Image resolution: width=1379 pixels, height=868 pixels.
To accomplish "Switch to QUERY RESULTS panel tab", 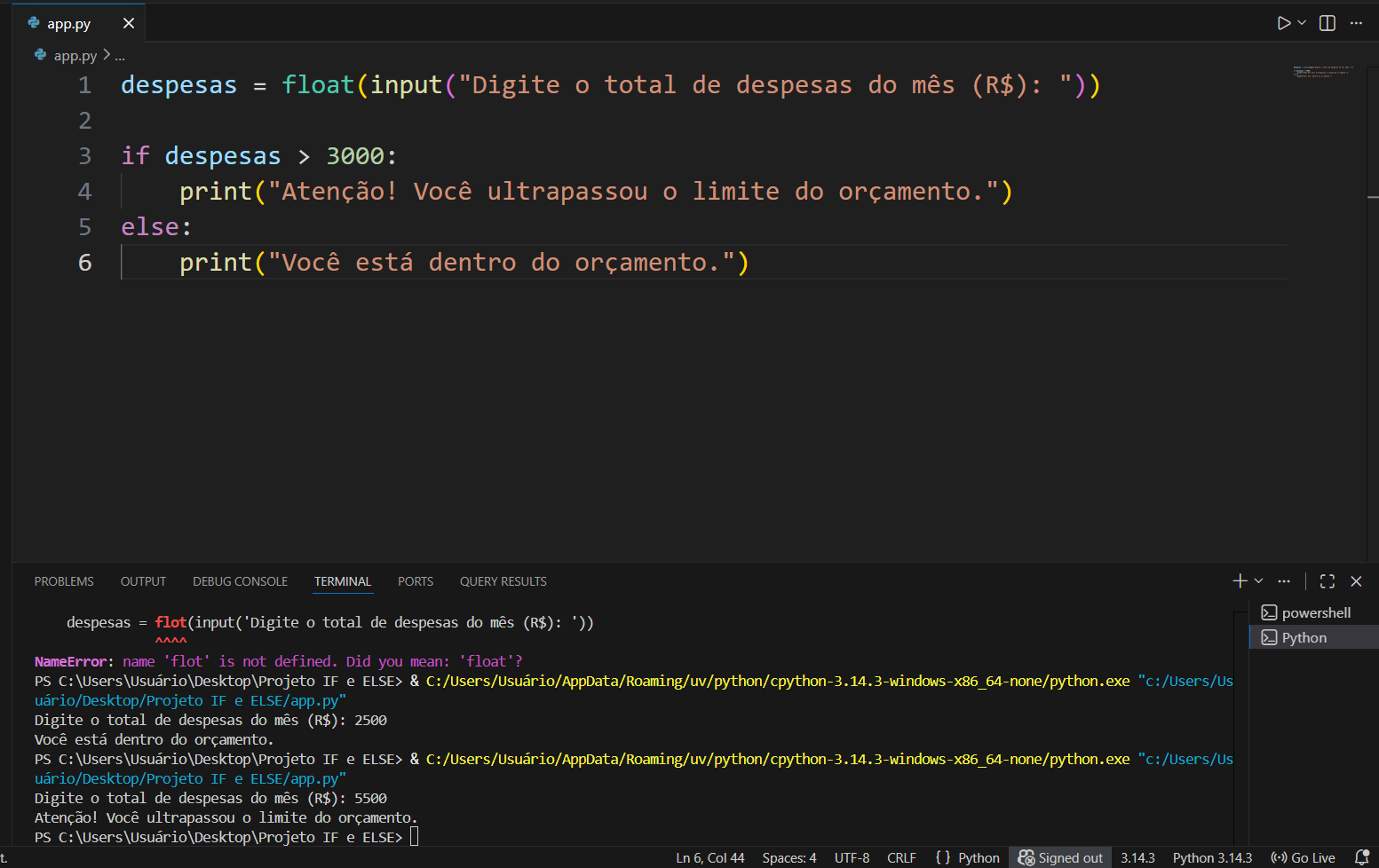I will click(x=503, y=581).
